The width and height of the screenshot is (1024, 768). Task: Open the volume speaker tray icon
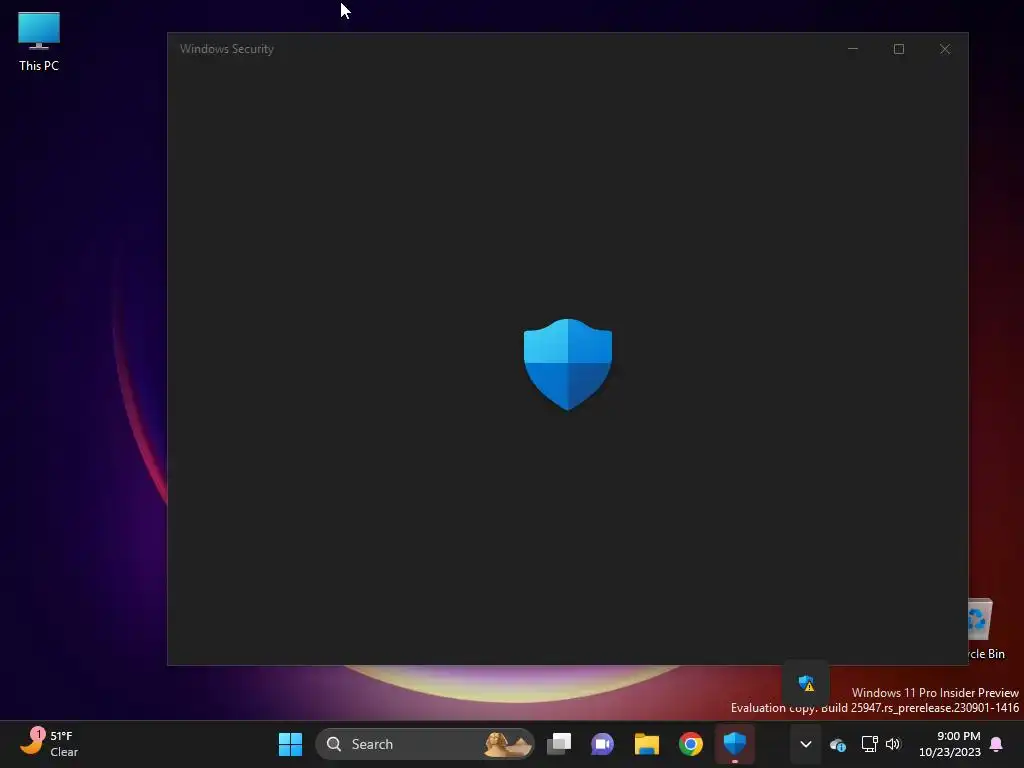[893, 744]
